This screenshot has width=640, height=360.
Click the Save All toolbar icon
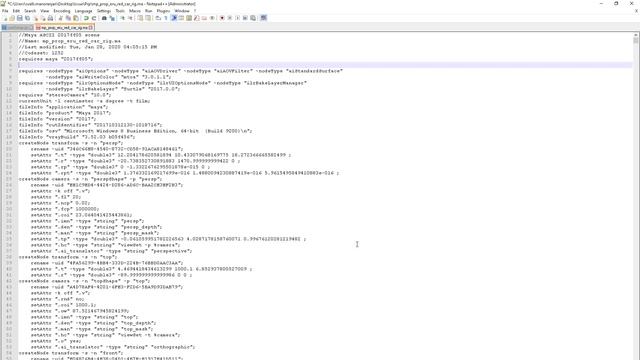27,18
